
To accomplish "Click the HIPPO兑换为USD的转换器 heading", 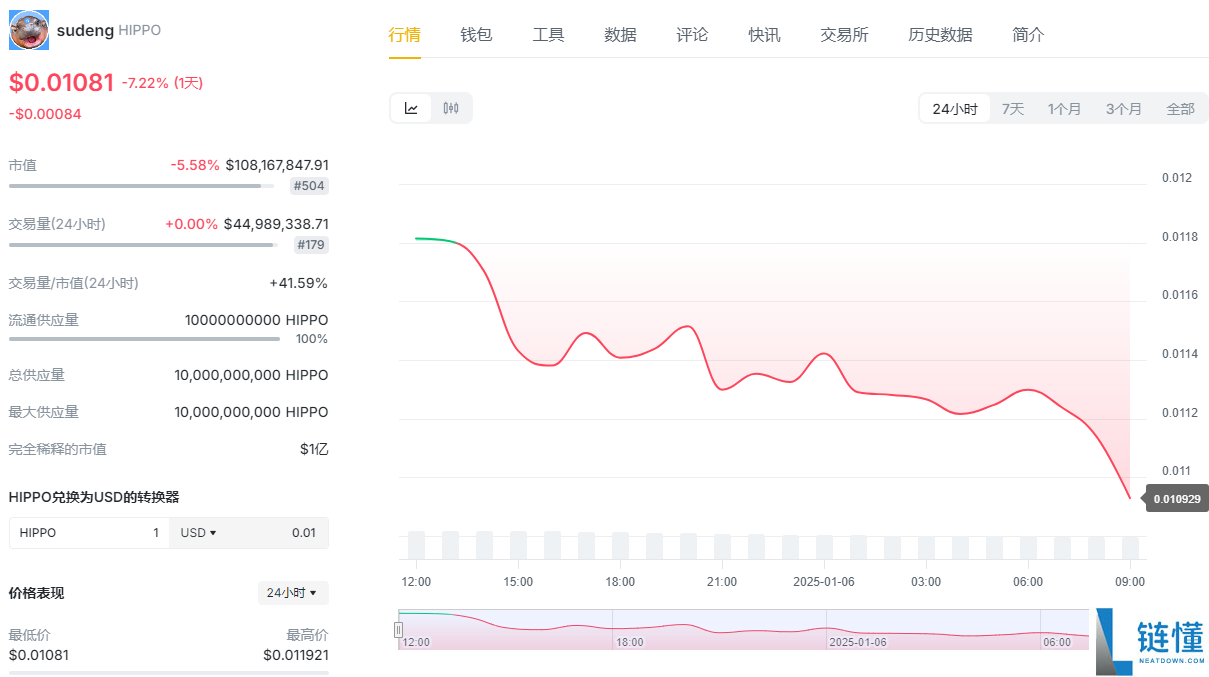I will (94, 497).
